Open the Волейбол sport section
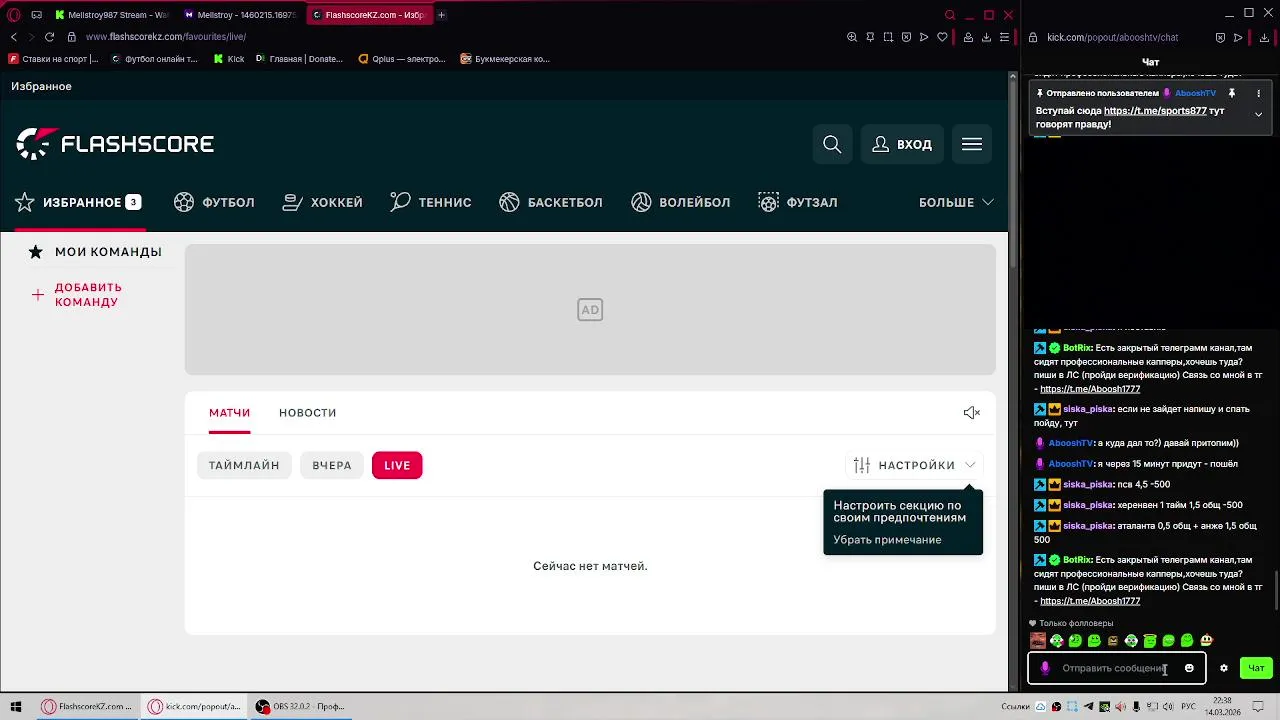Viewport: 1280px width, 720px height. pos(681,202)
